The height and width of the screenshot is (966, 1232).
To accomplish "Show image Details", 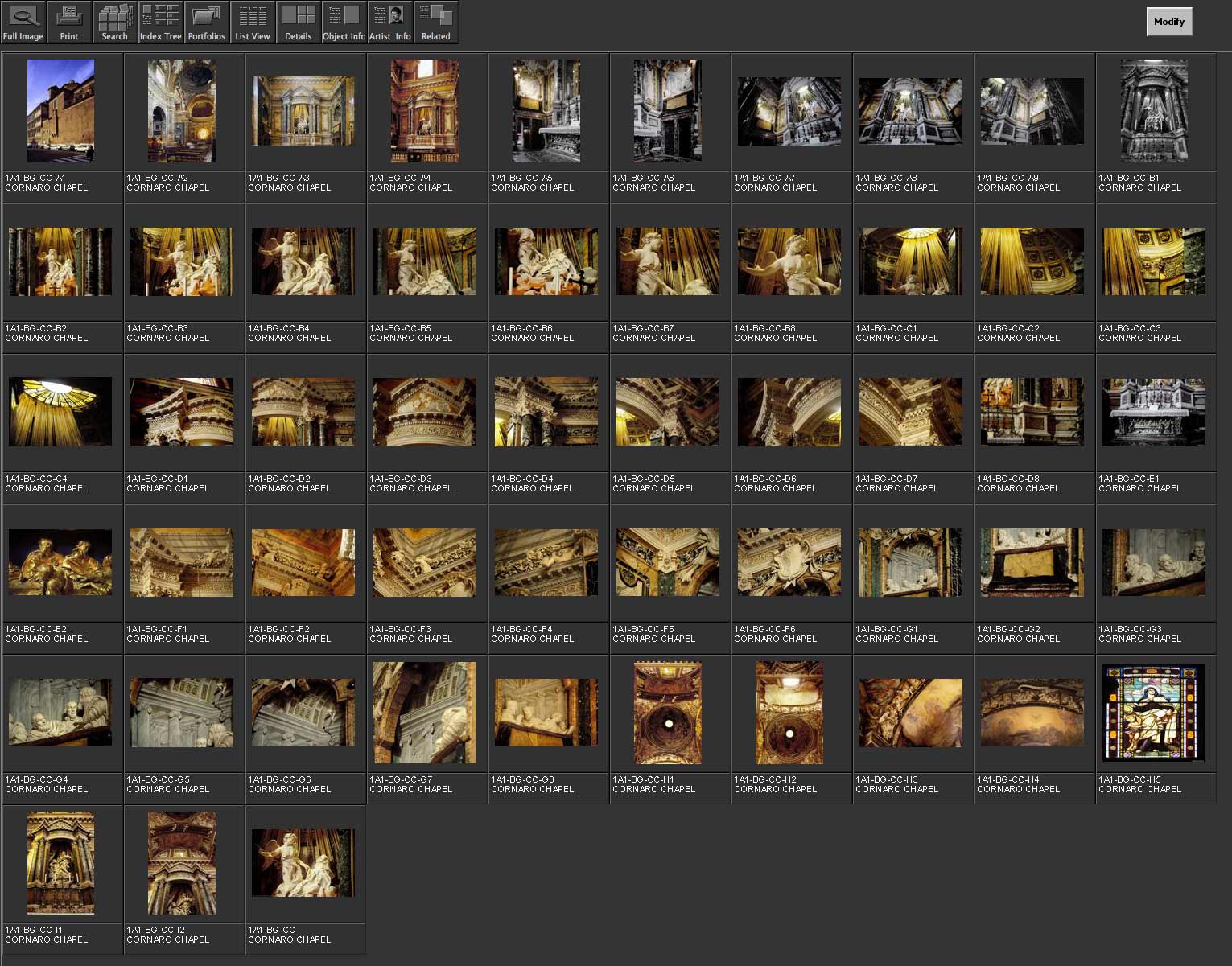I will pos(299,23).
